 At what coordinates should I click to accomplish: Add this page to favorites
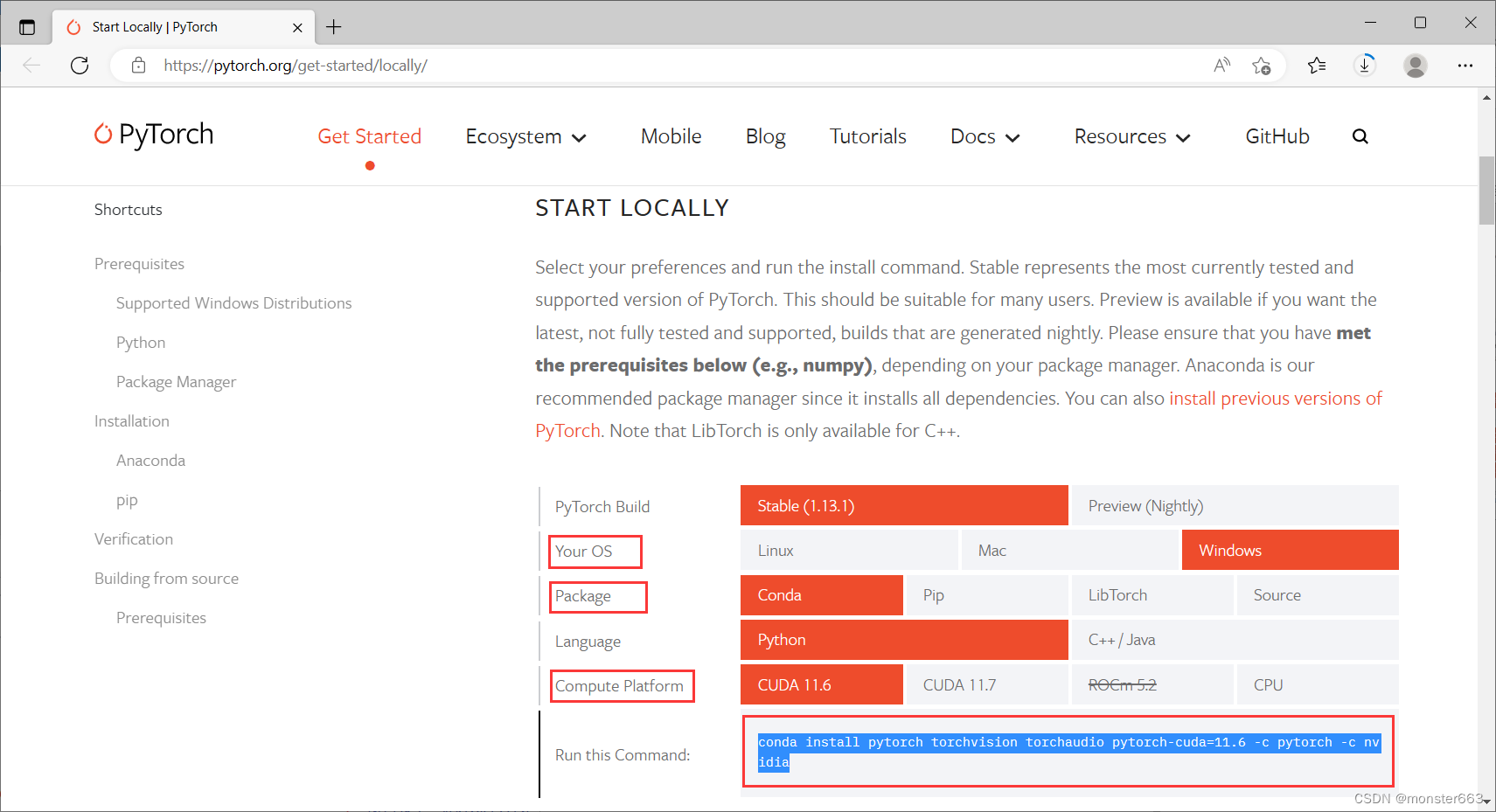(x=1261, y=66)
